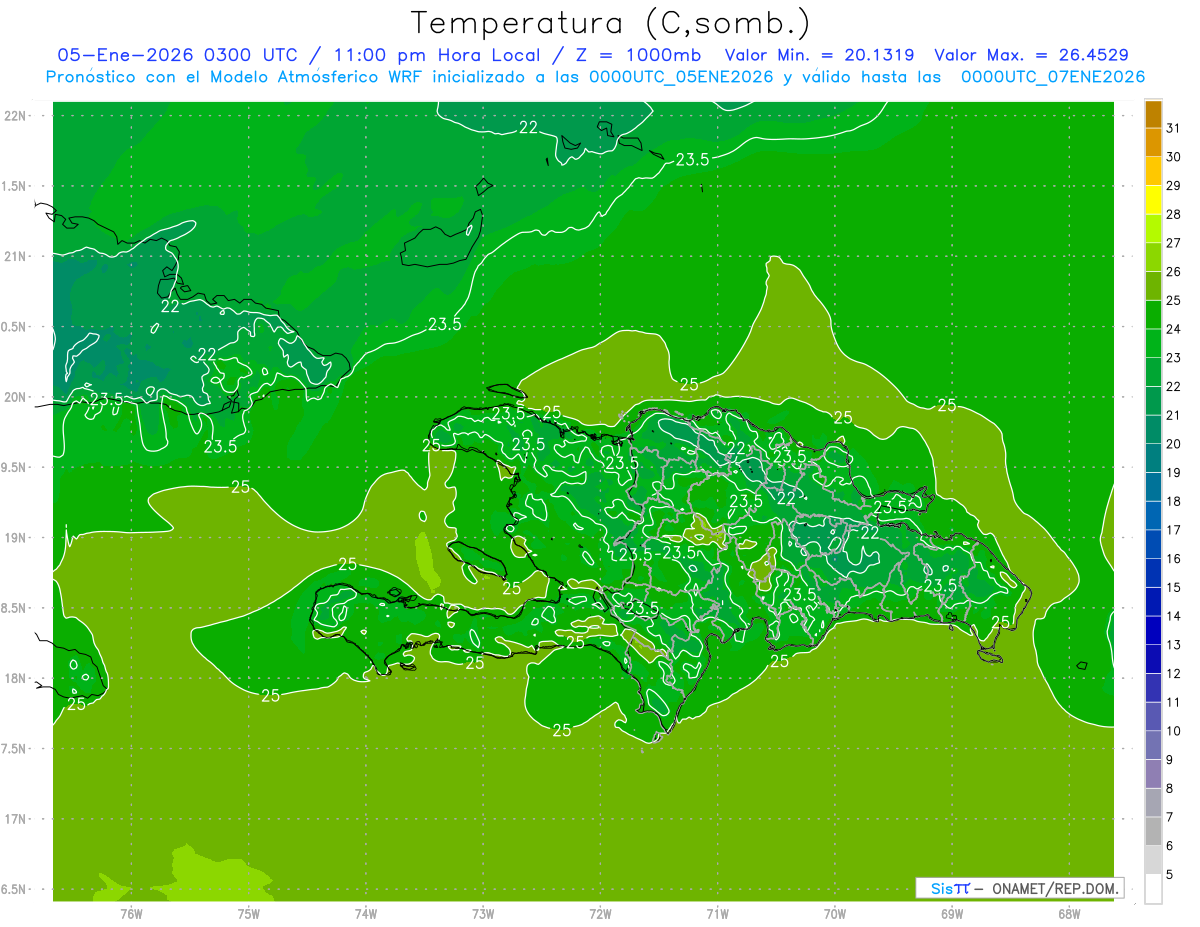Image resolution: width=1200 pixels, height=927 pixels.
Task: Click the 17N latitude axis label
Action: (x=16, y=819)
